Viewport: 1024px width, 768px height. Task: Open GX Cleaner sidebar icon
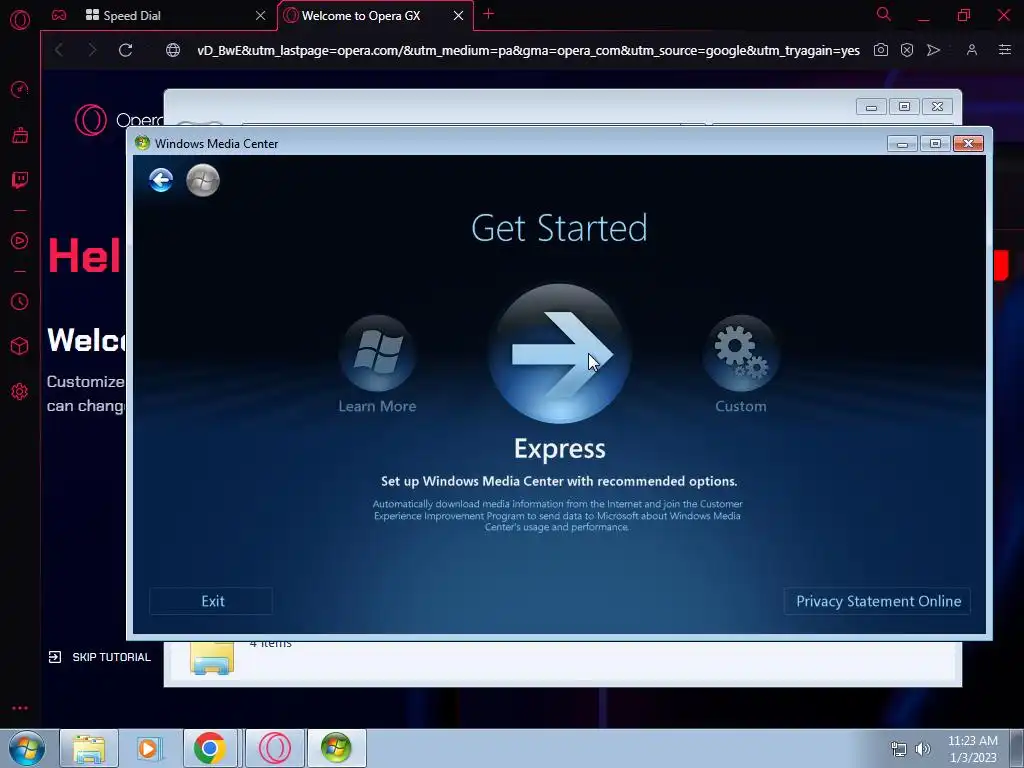20,135
